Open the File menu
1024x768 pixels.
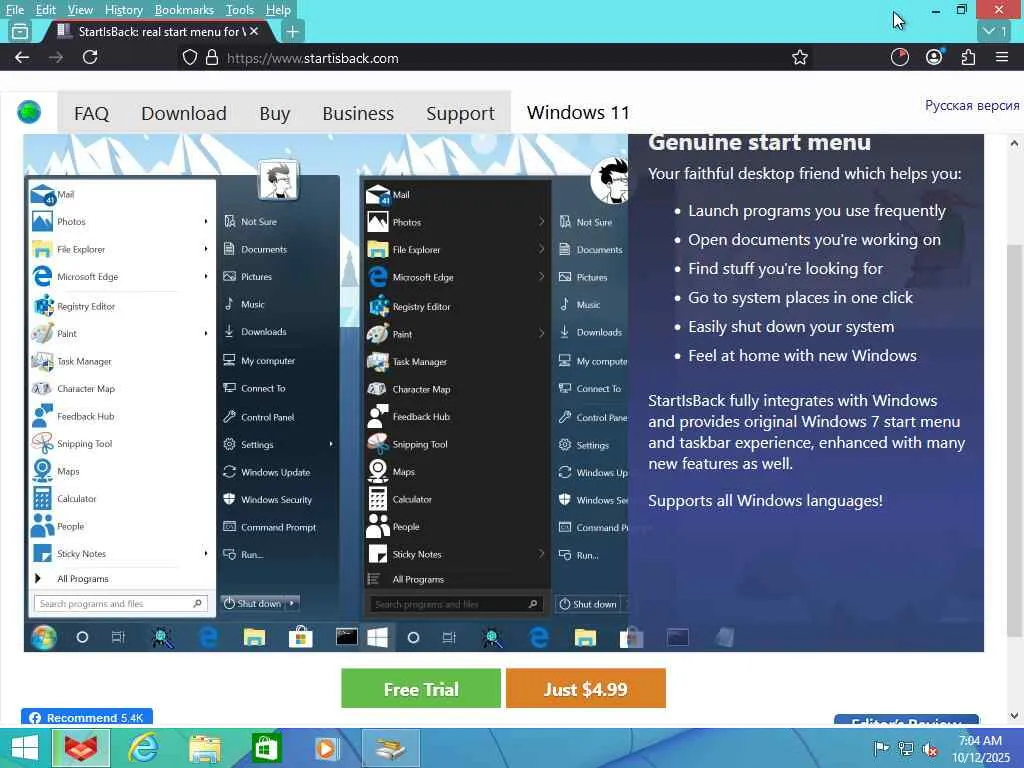pos(14,10)
